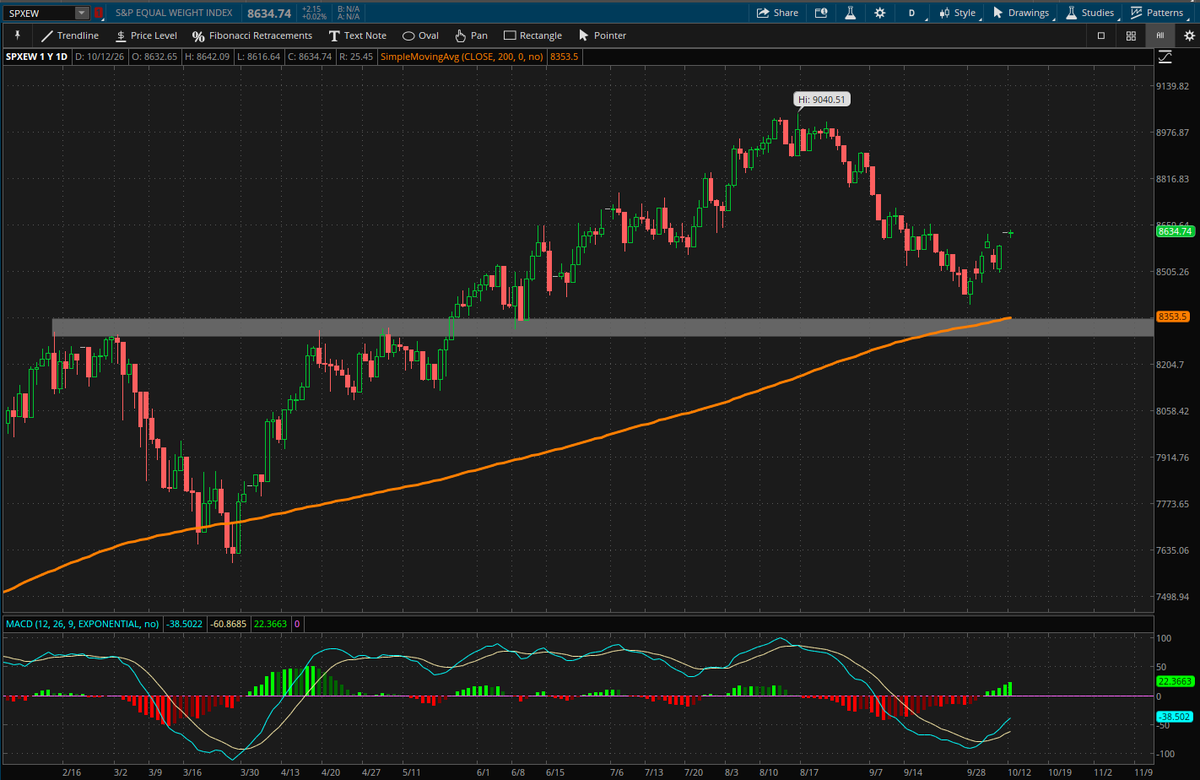Viewport: 1200px width, 780px height.
Task: Click the 8634.74 current price tag on axis
Action: point(1176,232)
